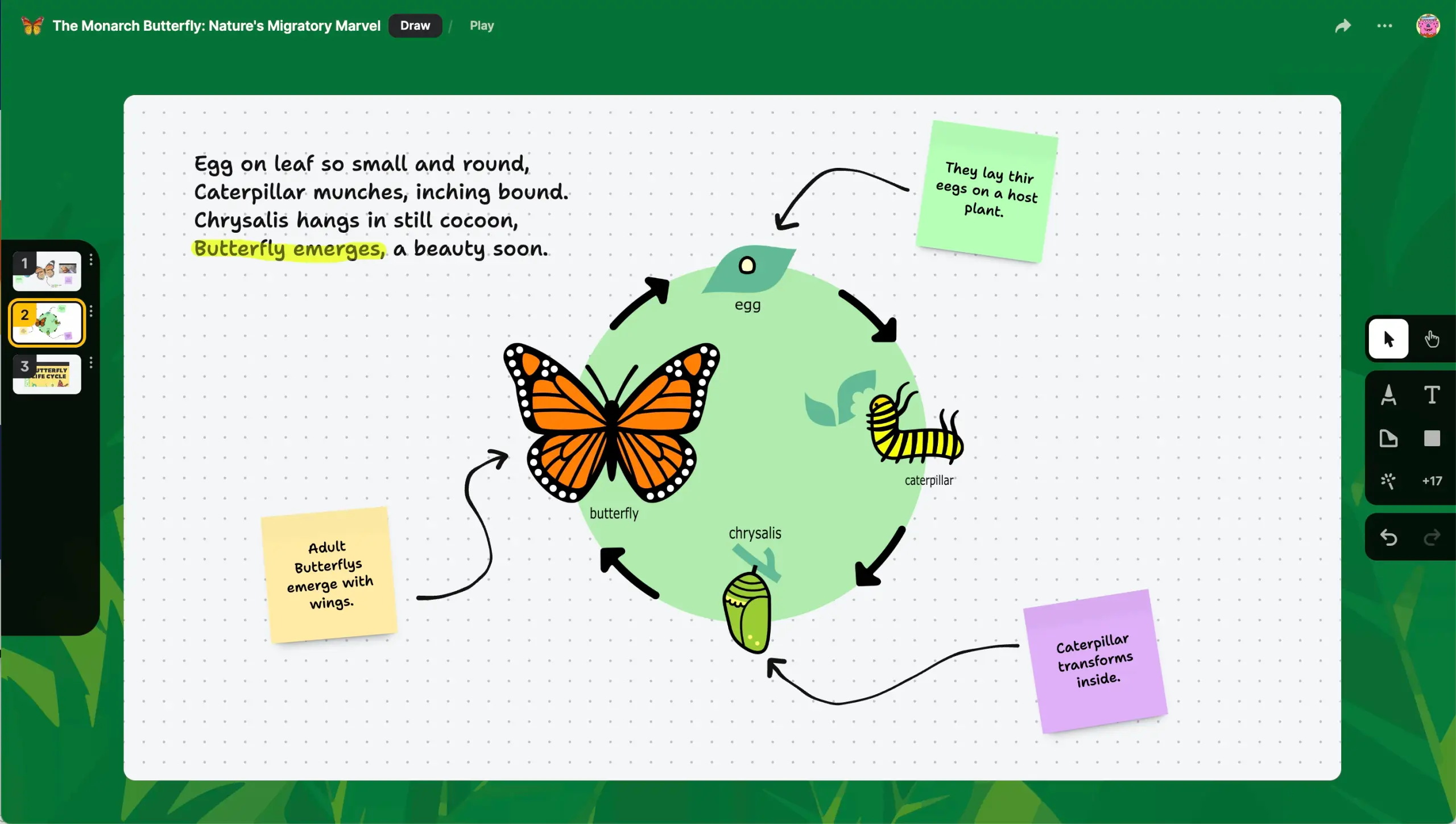The image size is (1456, 824).
Task: Click the board title text
Action: coord(216,26)
